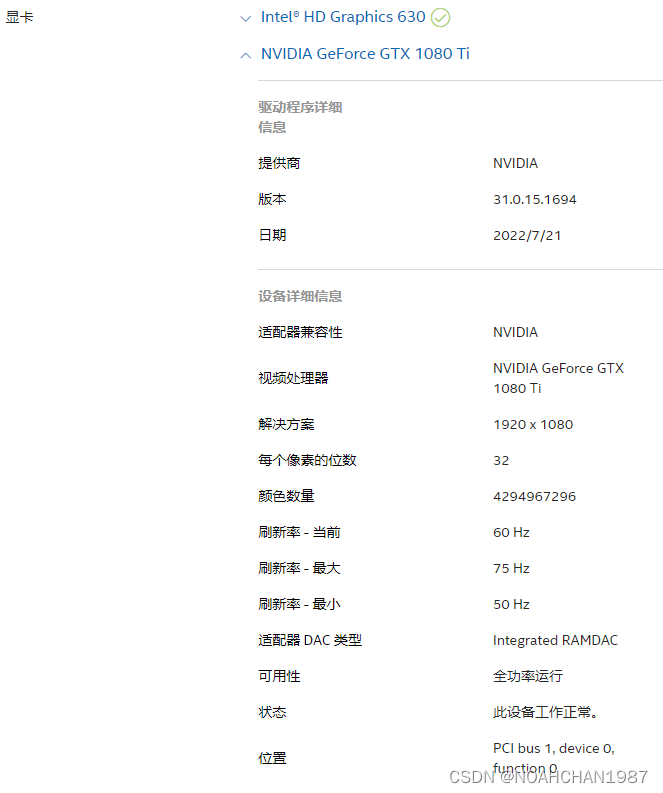Select the 版本 label
The height and width of the screenshot is (793, 663).
(272, 199)
